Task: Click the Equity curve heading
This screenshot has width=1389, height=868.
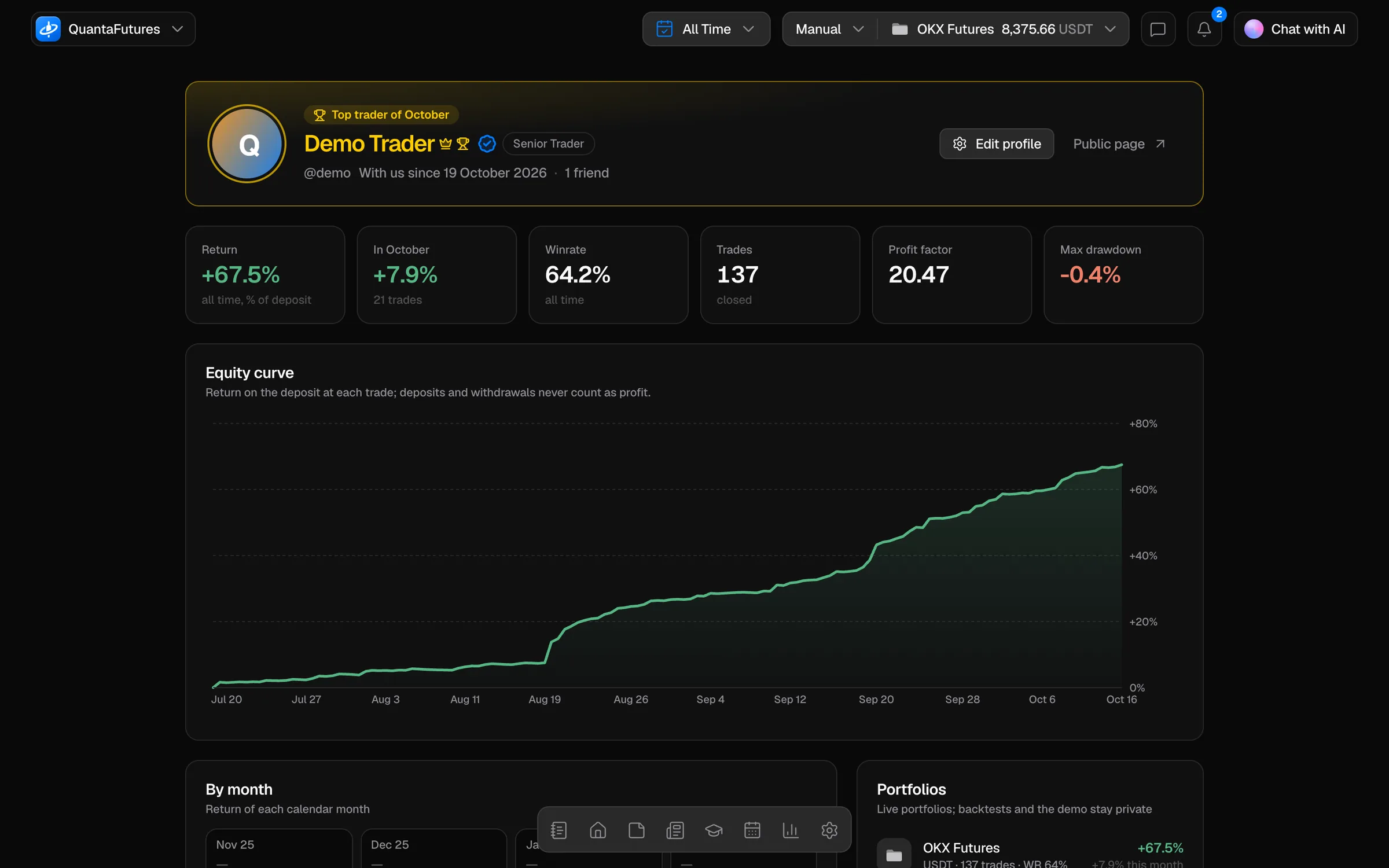Action: [249, 373]
